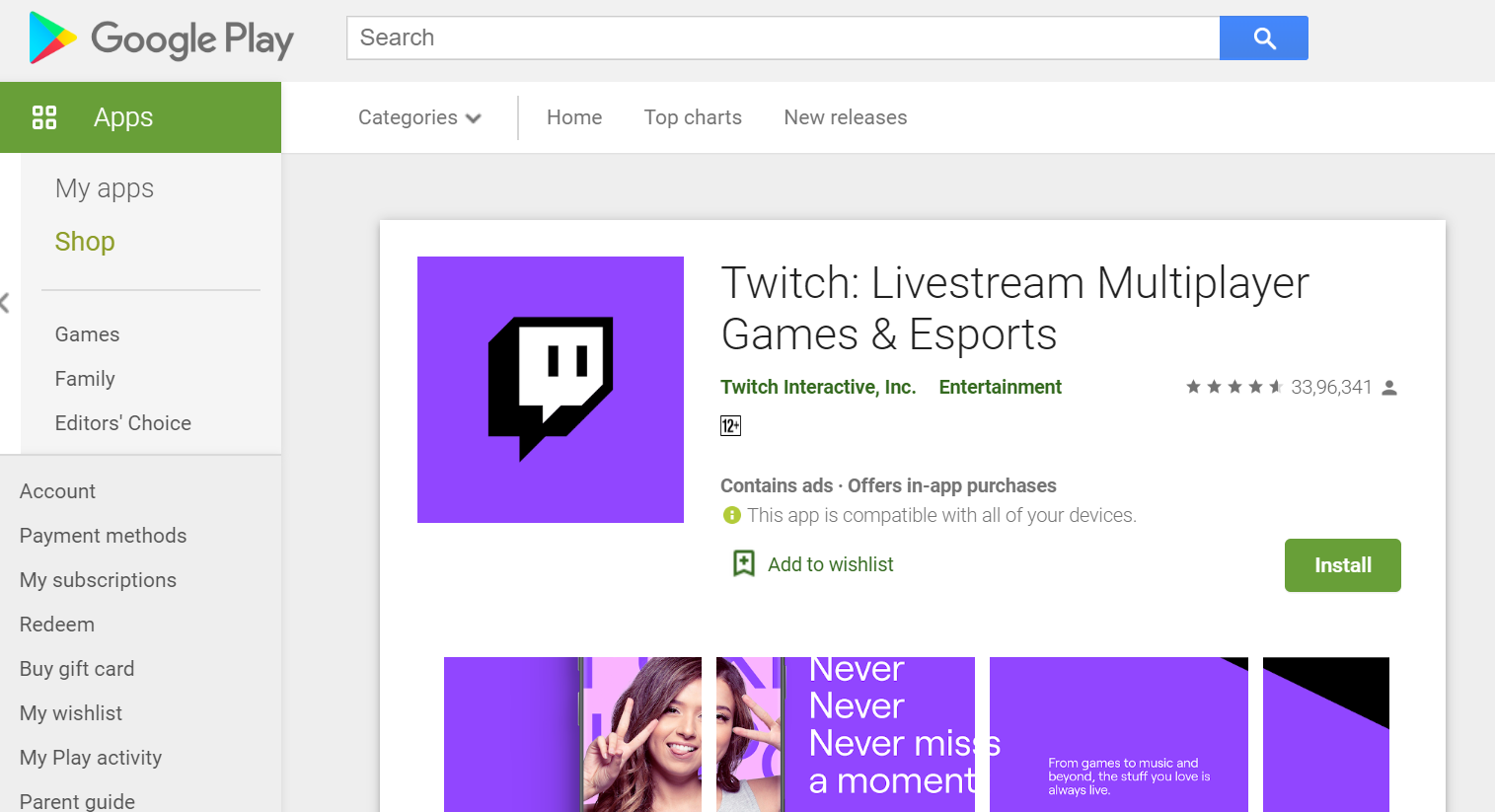
Task: Open the Home tab
Action: 574,117
